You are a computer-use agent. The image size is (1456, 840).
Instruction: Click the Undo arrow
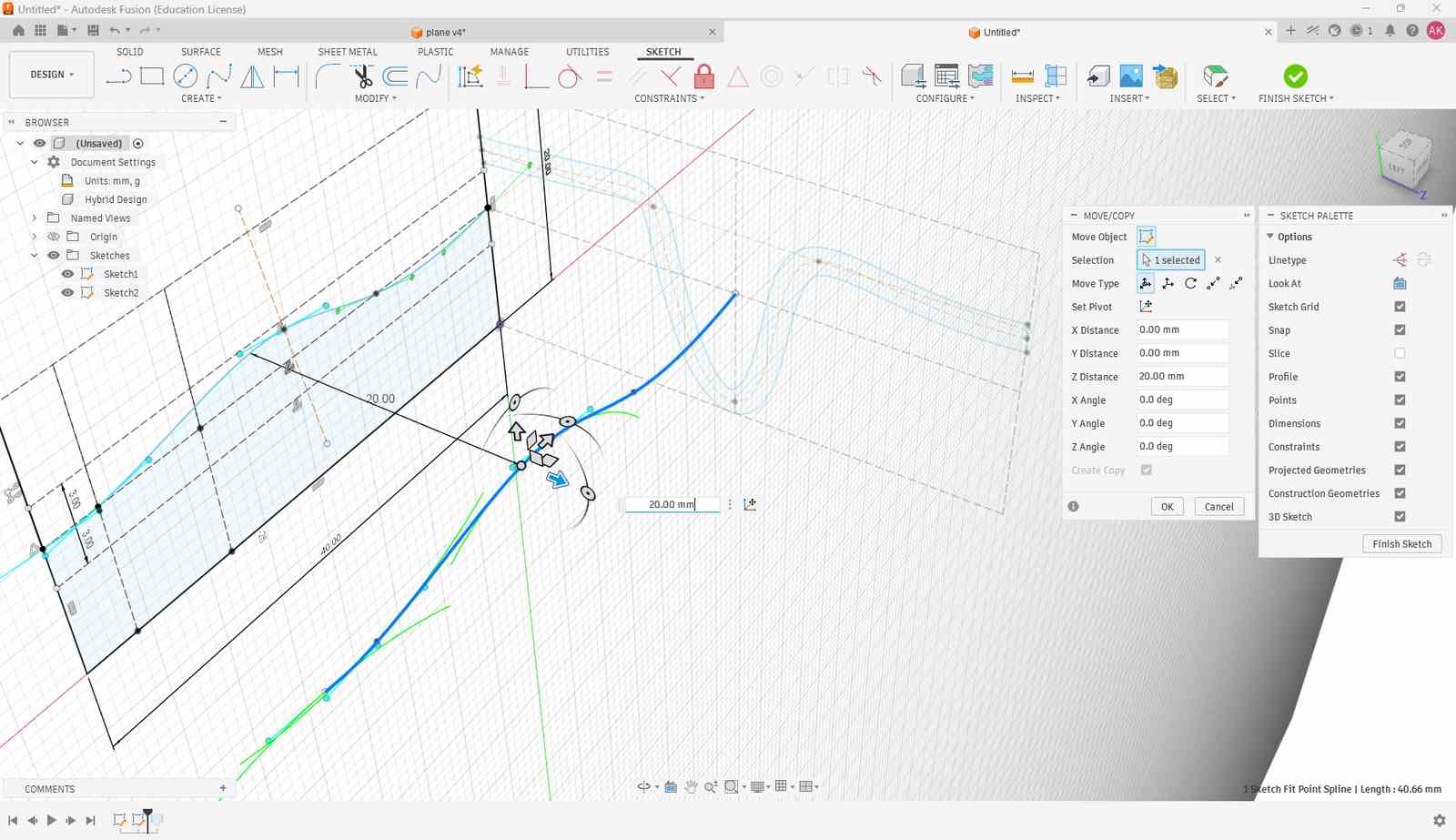pyautogui.click(x=115, y=31)
